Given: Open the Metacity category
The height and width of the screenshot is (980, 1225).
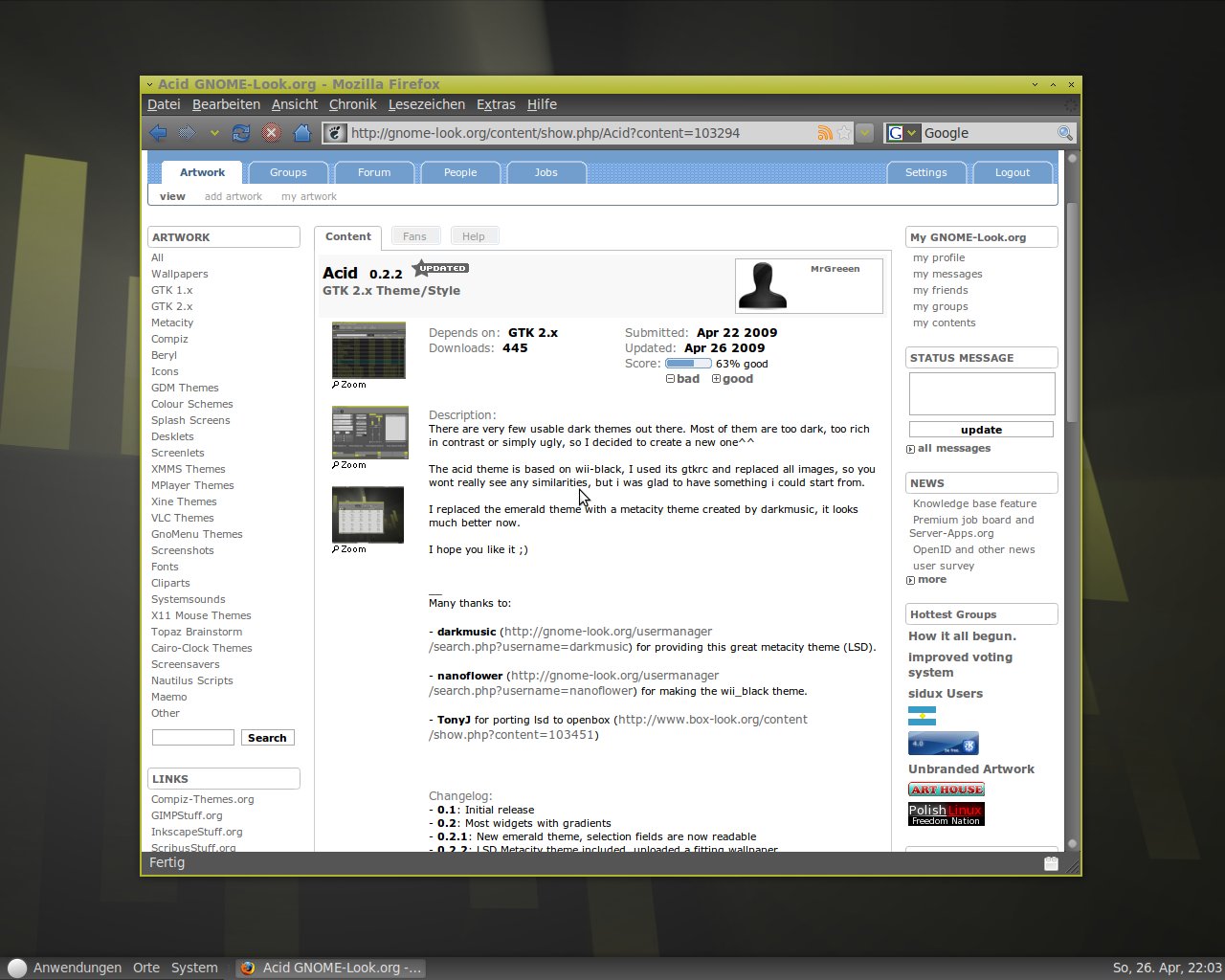Looking at the screenshot, I should (x=172, y=323).
